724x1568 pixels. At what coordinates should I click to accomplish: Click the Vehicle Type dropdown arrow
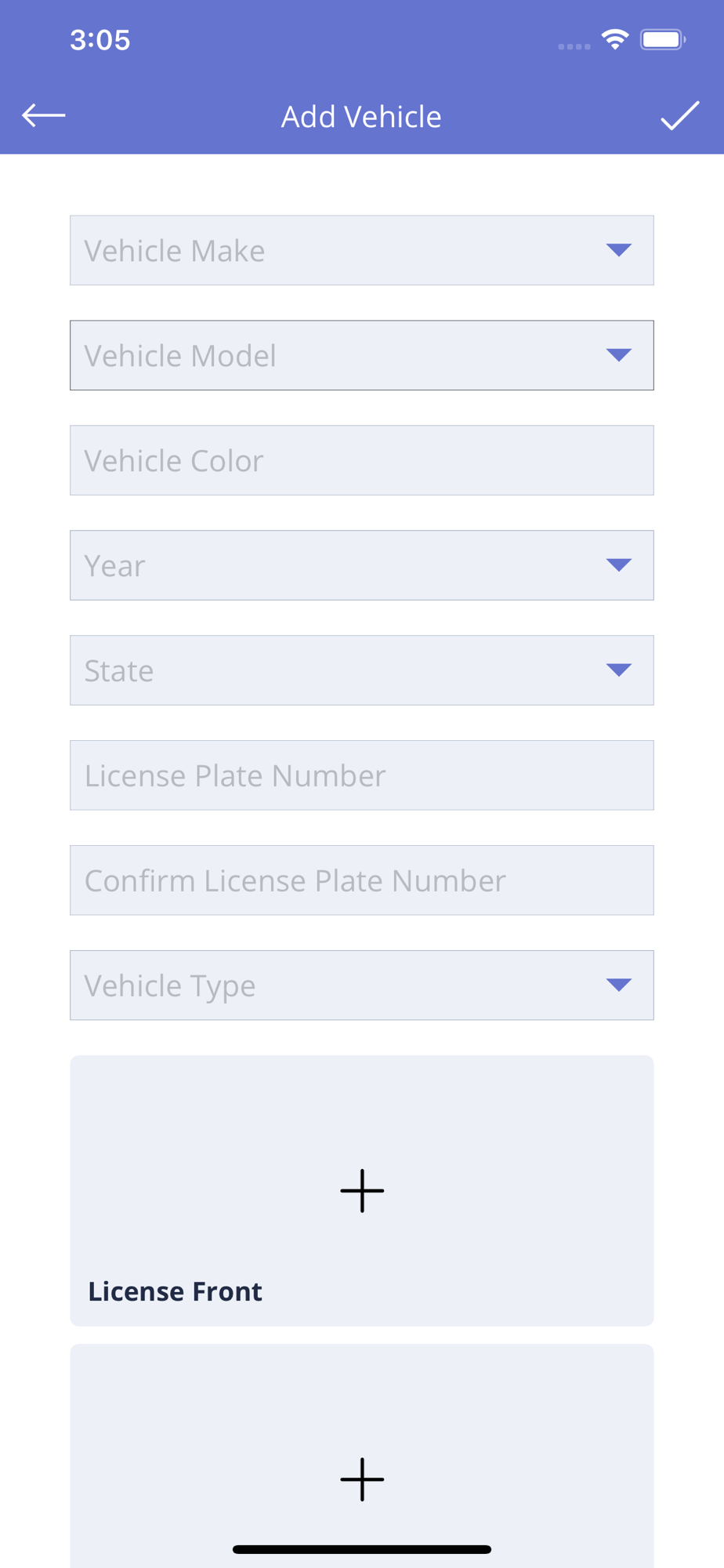[x=619, y=985]
